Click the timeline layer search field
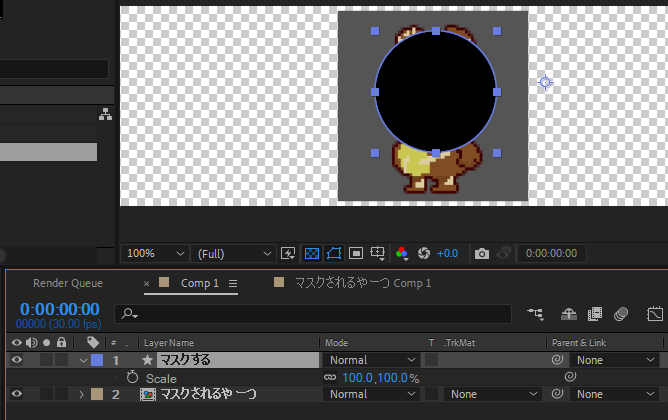Image resolution: width=668 pixels, height=420 pixels. pos(313,314)
